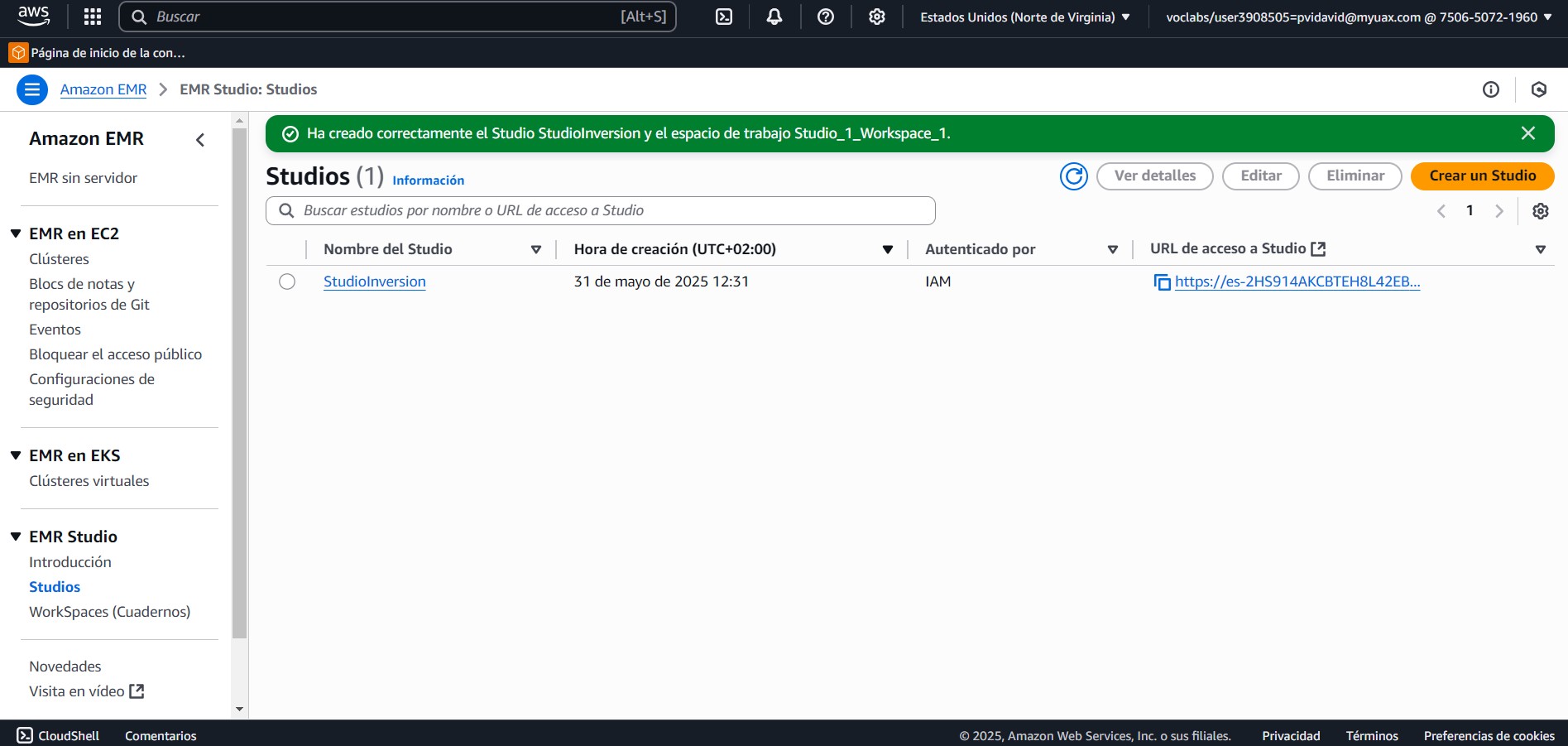
Task: Open the StudioInversion link
Action: (x=375, y=282)
